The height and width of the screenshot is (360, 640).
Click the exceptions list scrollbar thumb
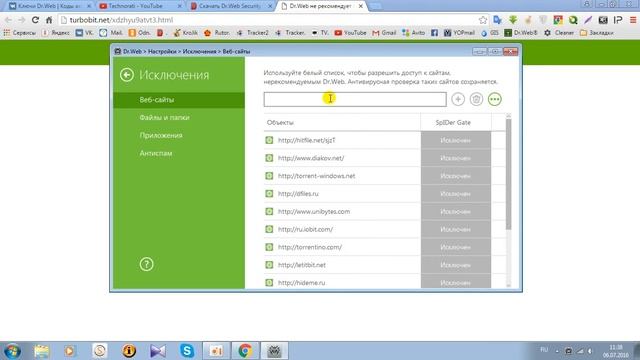tap(508, 174)
